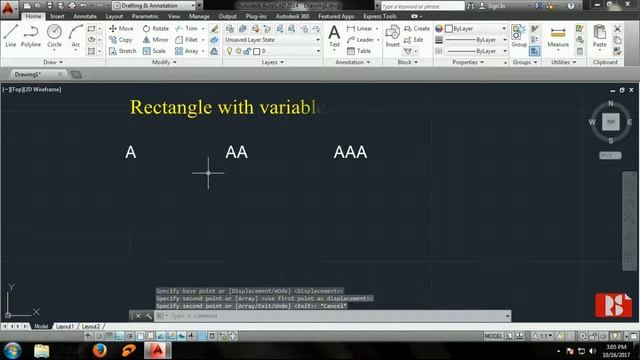The height and width of the screenshot is (360, 640).
Task: Click the keyword search field
Action: point(423,6)
